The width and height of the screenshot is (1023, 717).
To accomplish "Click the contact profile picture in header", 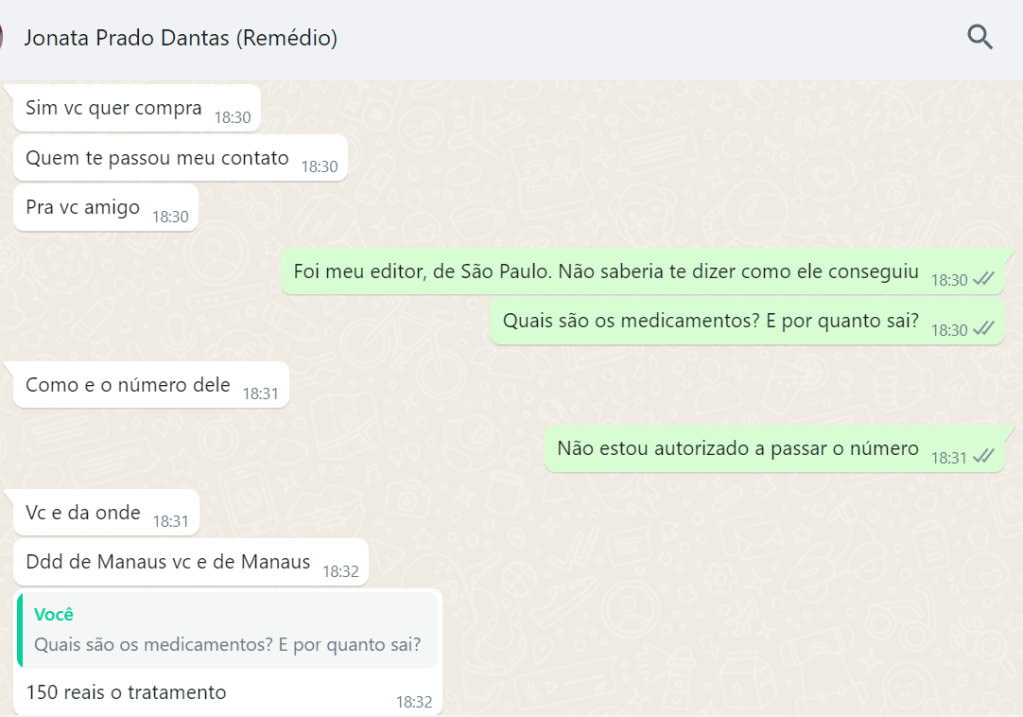I will coord(1,37).
